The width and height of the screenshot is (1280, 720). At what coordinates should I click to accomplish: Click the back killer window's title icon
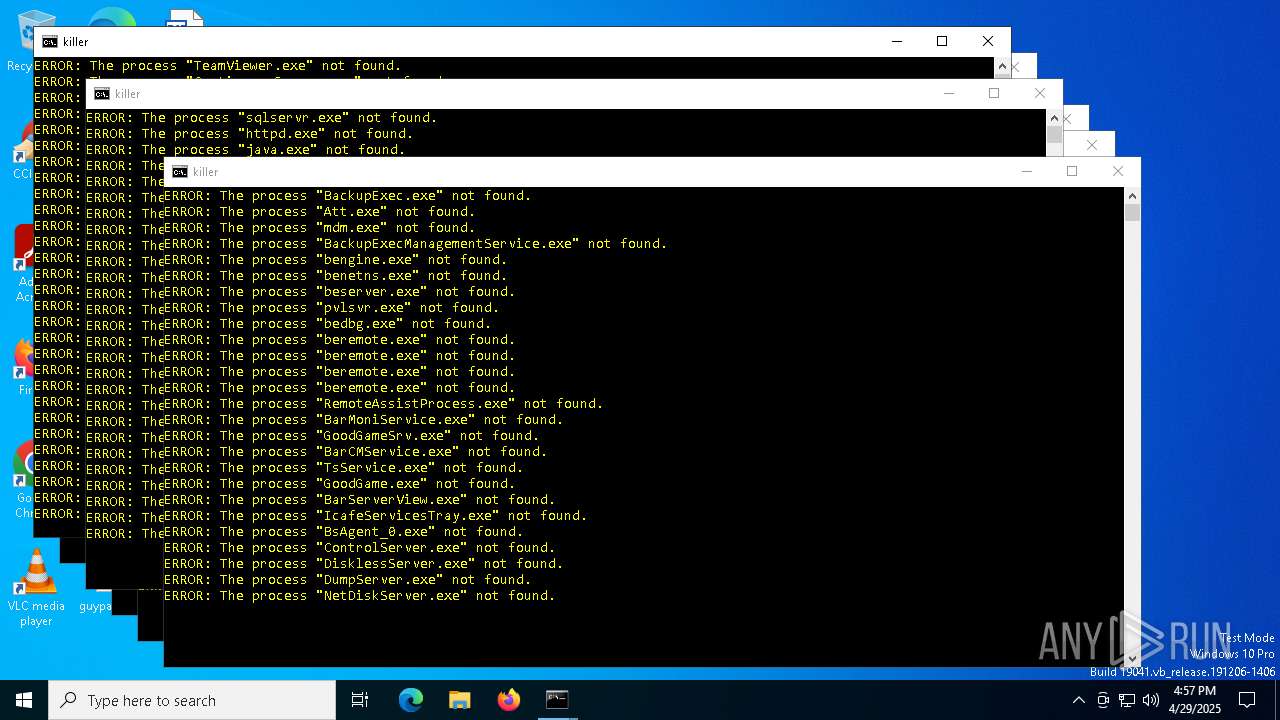pos(50,42)
